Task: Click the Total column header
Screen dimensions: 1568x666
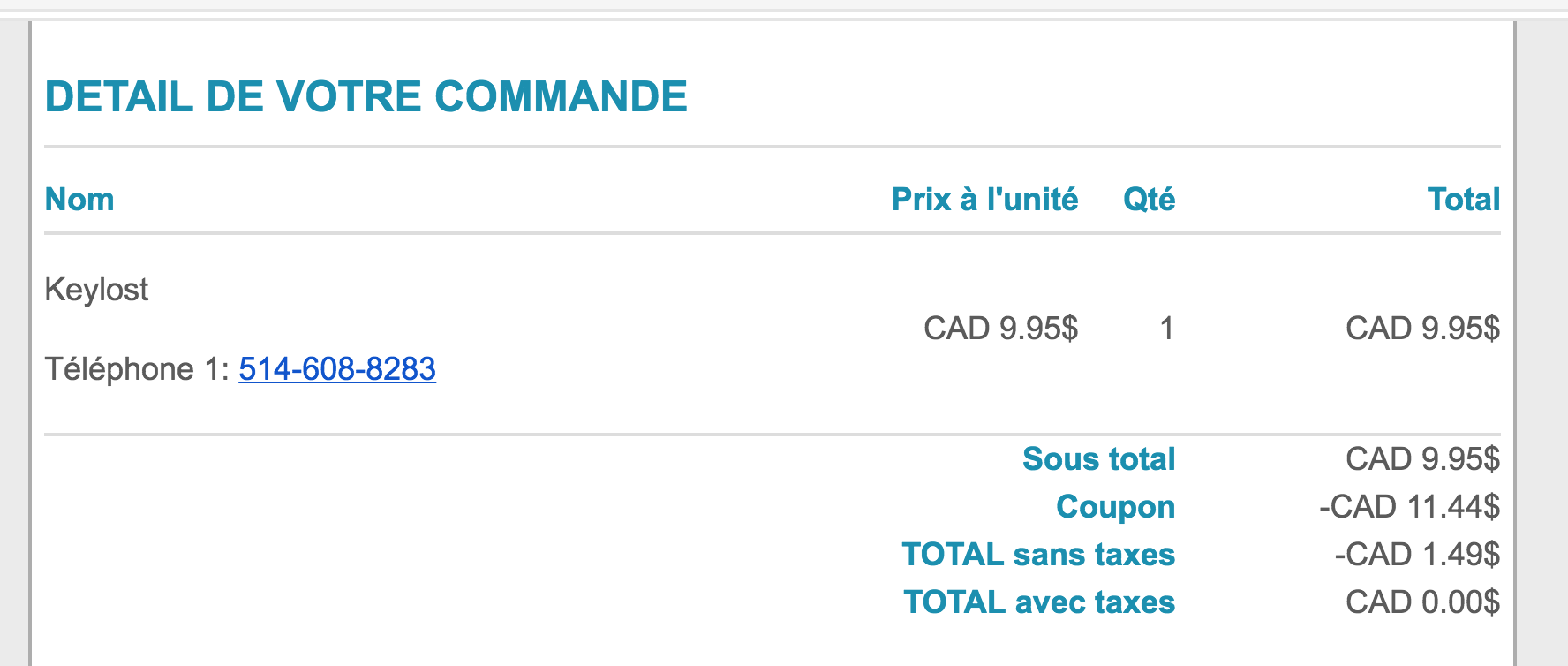Action: tap(1464, 200)
